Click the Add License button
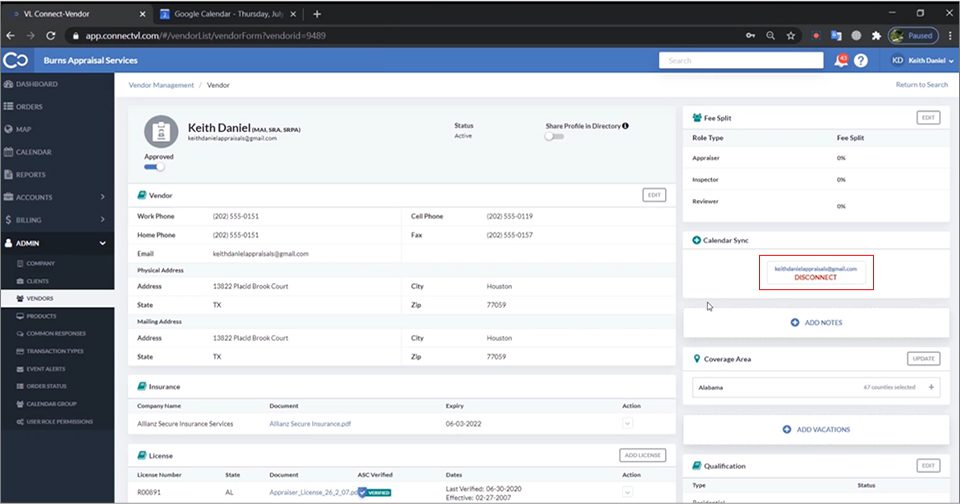The image size is (960, 504). click(642, 455)
